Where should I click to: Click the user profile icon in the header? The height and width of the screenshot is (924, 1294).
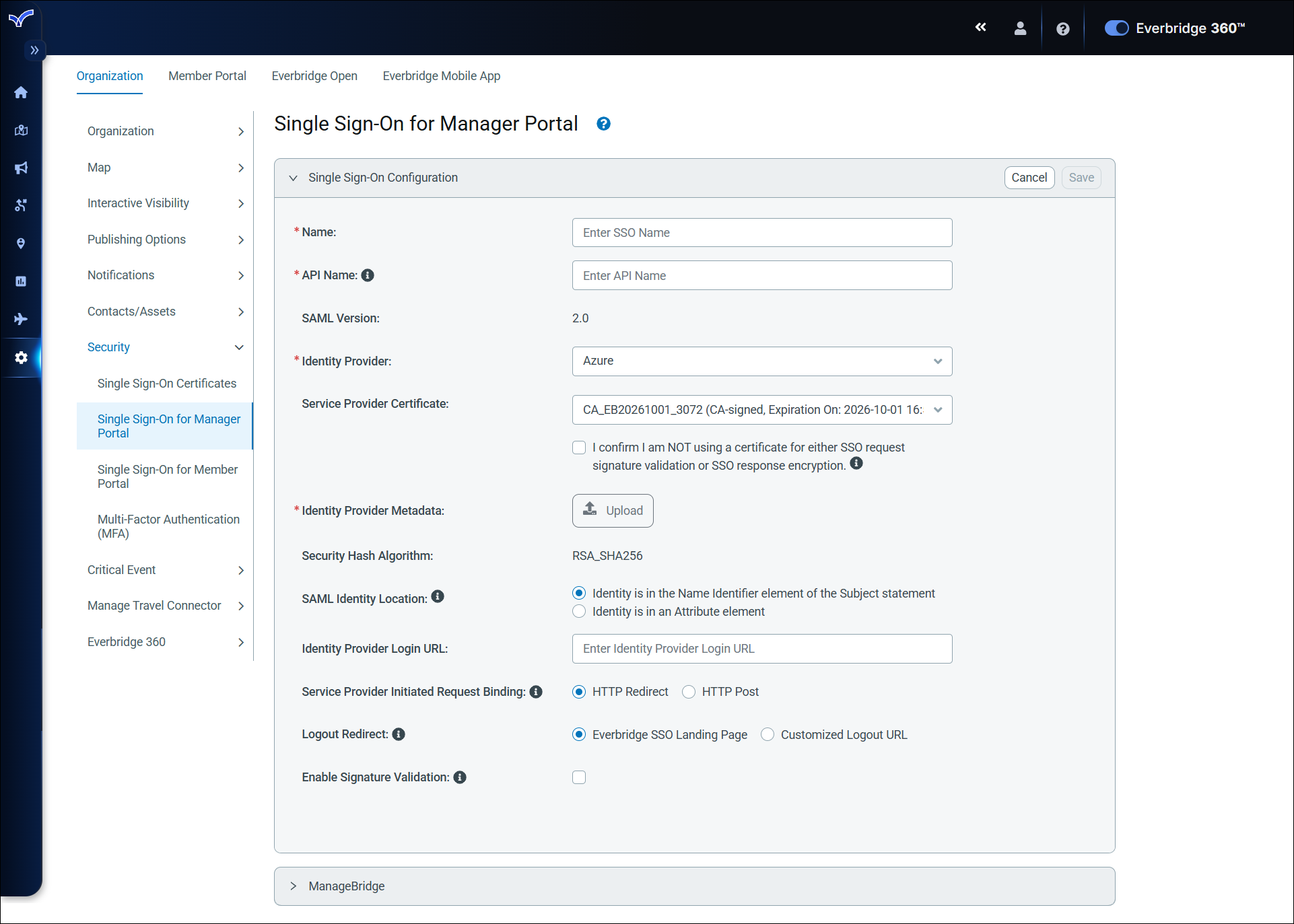click(x=1020, y=28)
